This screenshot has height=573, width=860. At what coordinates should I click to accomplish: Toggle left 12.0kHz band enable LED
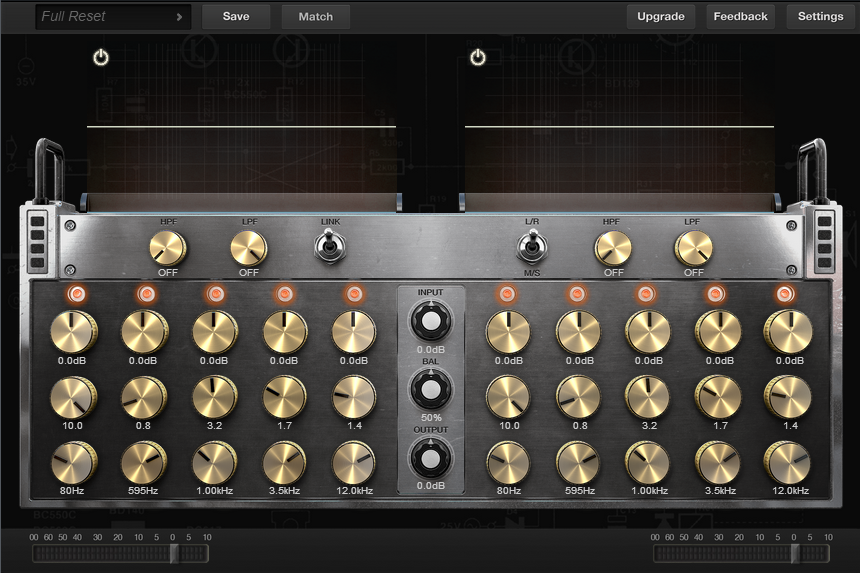(354, 294)
